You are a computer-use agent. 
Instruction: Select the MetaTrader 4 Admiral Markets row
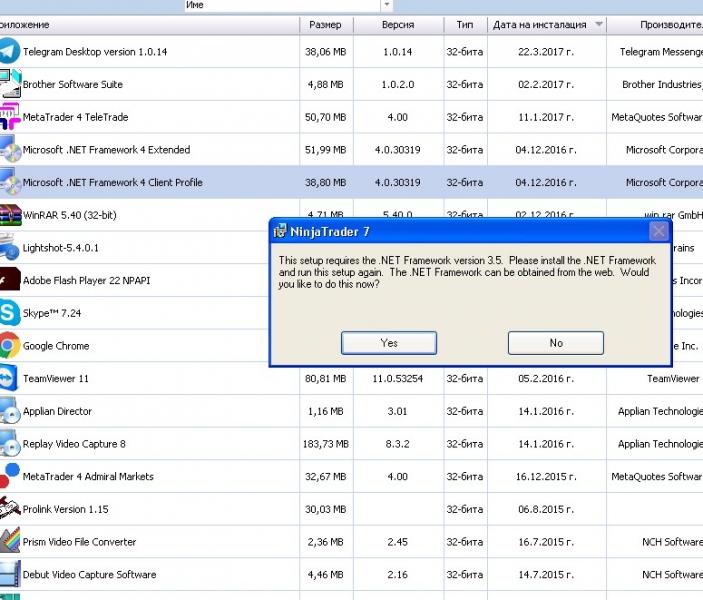click(x=352, y=477)
